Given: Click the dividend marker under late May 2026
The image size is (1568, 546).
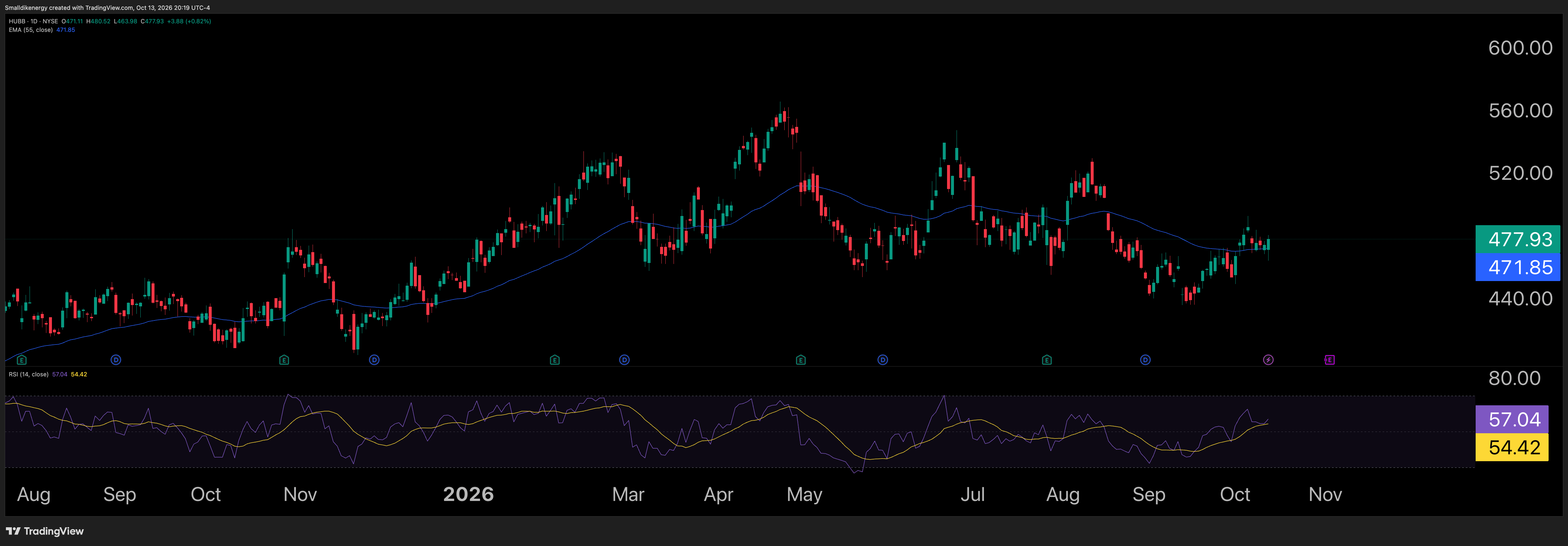Looking at the screenshot, I should (x=883, y=360).
